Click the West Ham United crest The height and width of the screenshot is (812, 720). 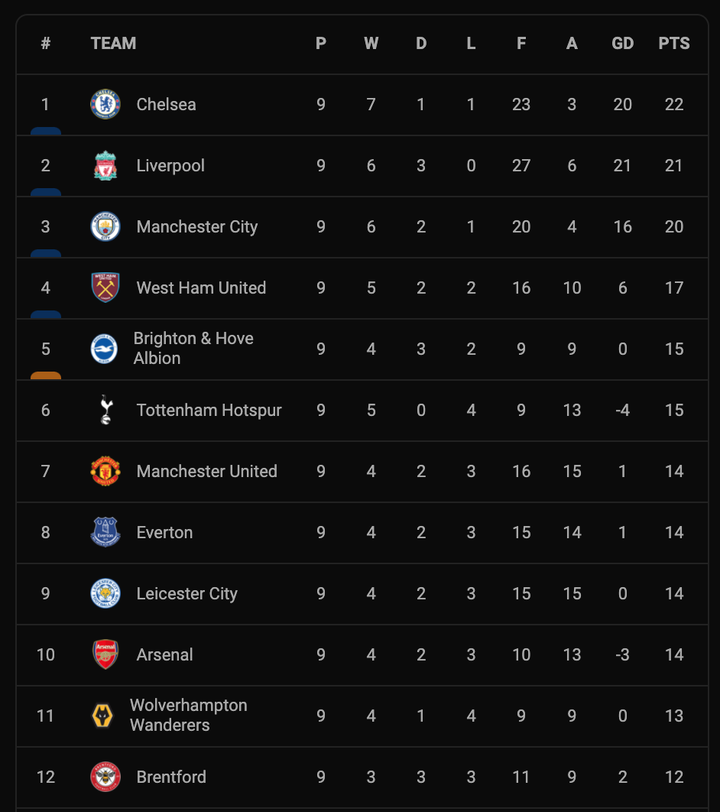(x=105, y=288)
